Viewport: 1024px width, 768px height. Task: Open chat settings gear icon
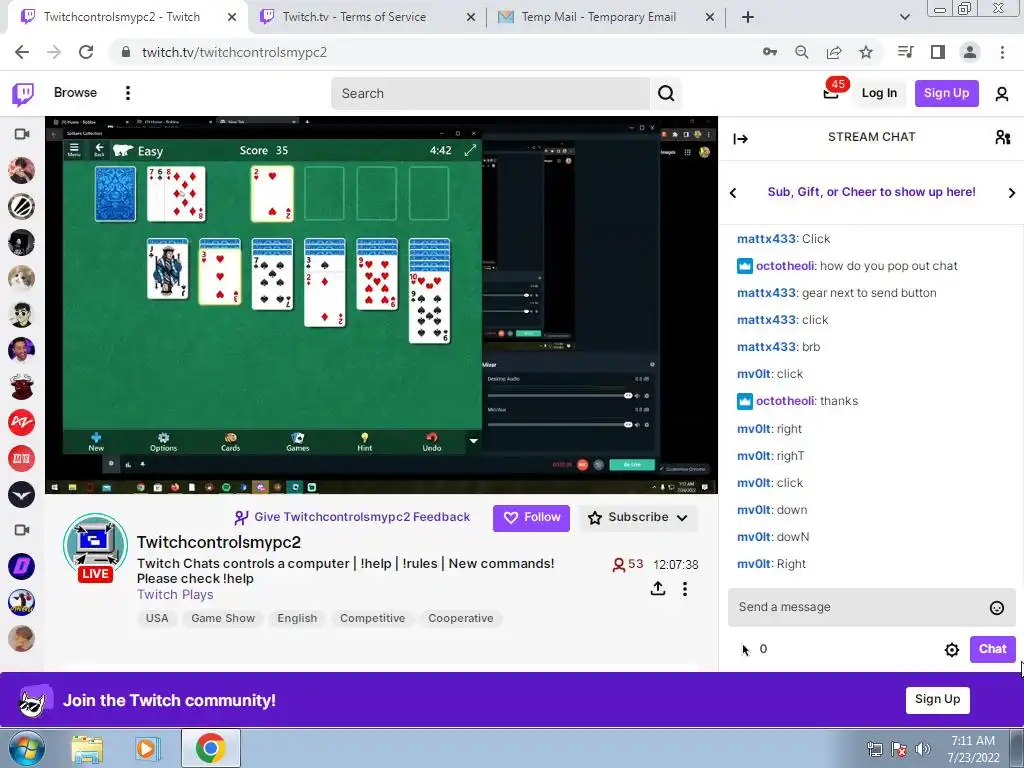point(952,649)
